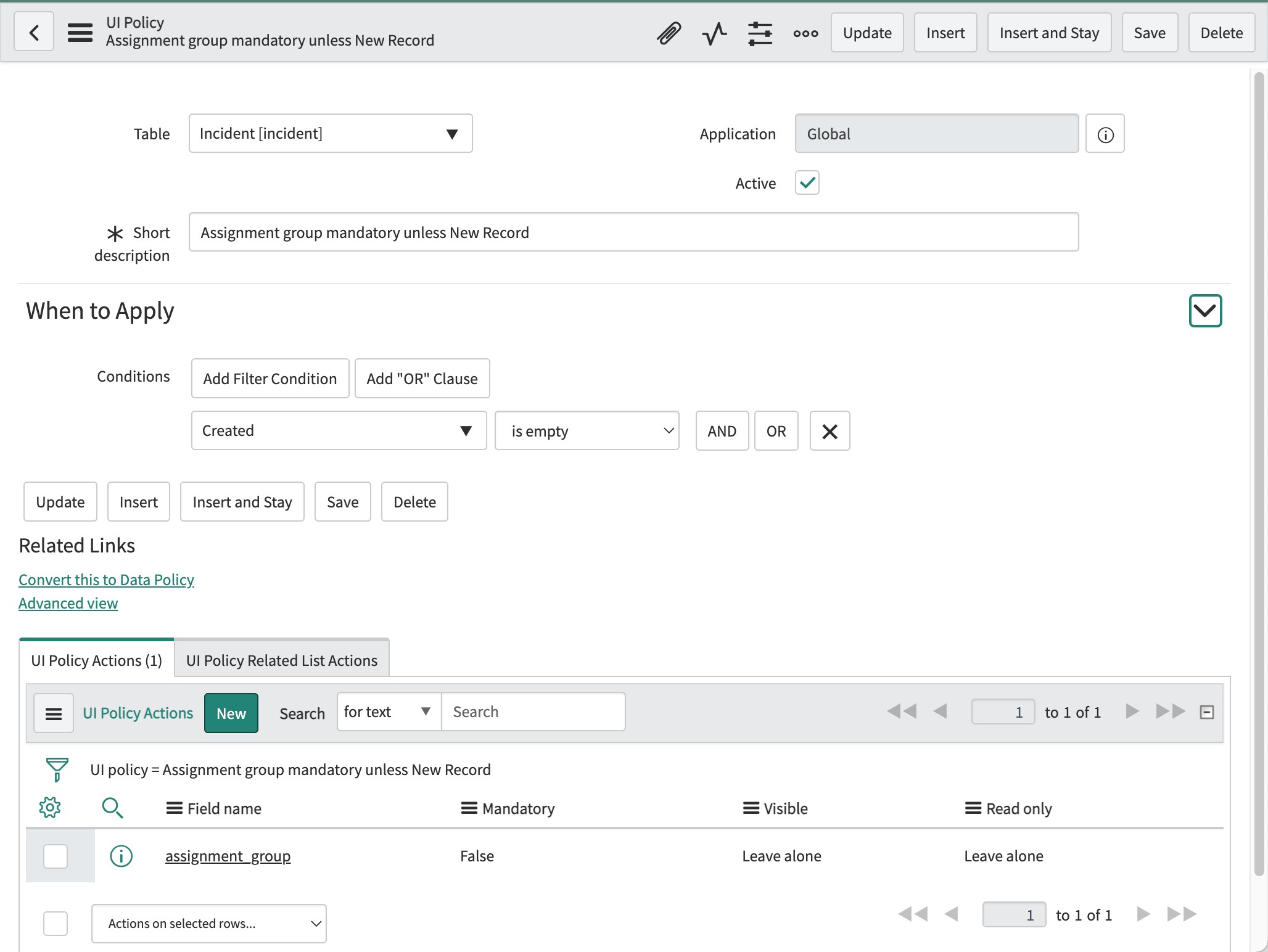Screen dimensions: 1268x952
Task: Open the personalize form icon
Action: coord(760,33)
